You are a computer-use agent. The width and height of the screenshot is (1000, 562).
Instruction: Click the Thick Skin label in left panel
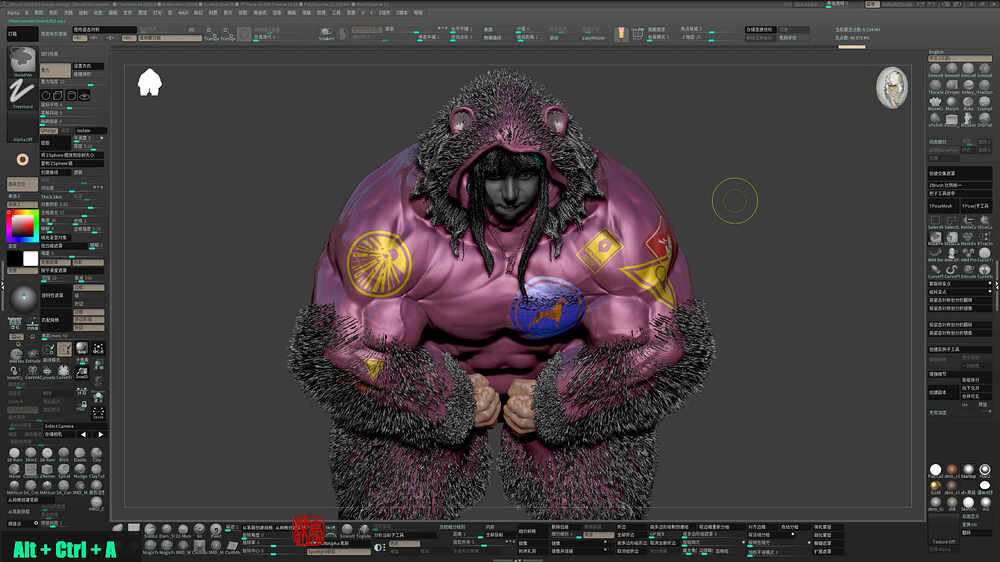pos(52,197)
